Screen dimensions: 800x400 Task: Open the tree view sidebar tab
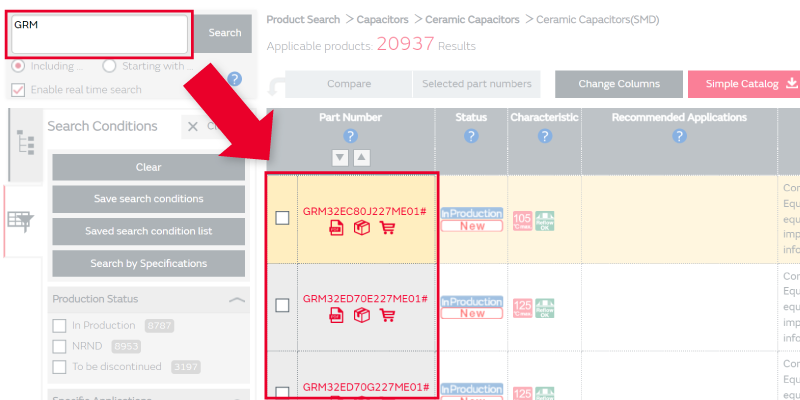pos(26,141)
